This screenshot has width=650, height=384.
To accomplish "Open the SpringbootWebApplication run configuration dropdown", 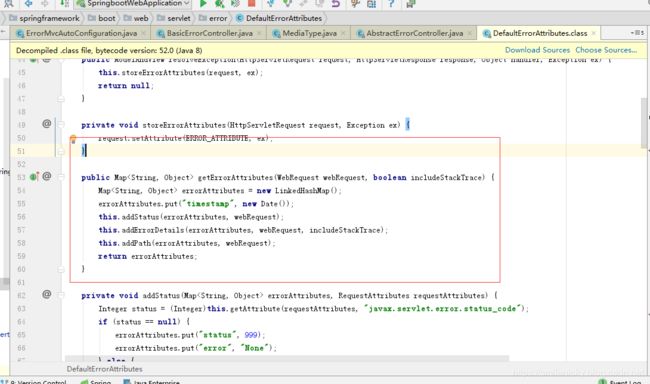I will [x=133, y=4].
